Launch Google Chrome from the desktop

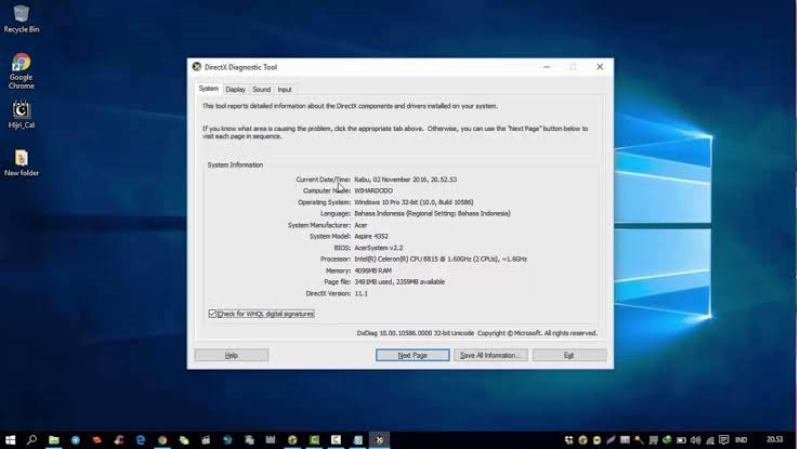[21, 71]
